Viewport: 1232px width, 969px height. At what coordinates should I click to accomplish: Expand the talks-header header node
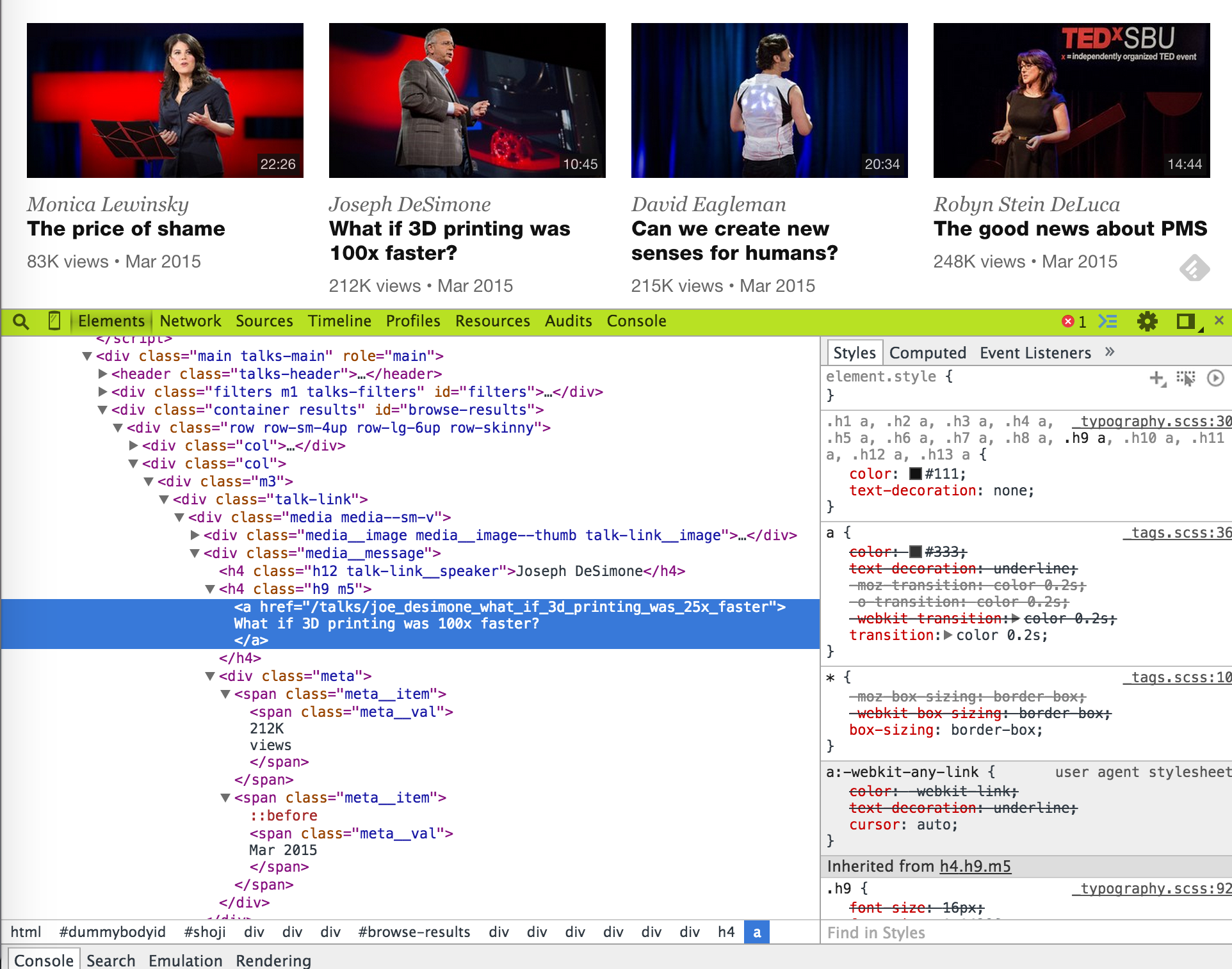coord(102,374)
